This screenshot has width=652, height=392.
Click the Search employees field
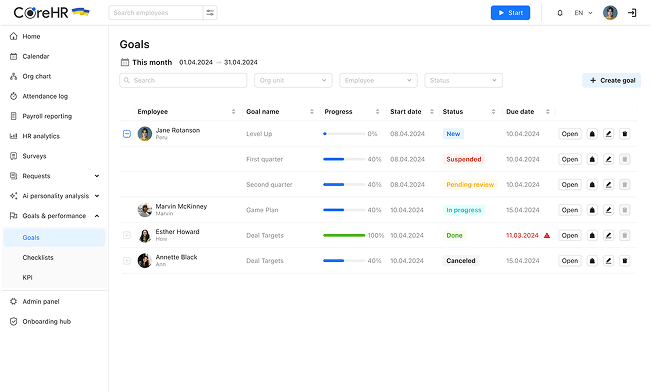click(x=156, y=13)
